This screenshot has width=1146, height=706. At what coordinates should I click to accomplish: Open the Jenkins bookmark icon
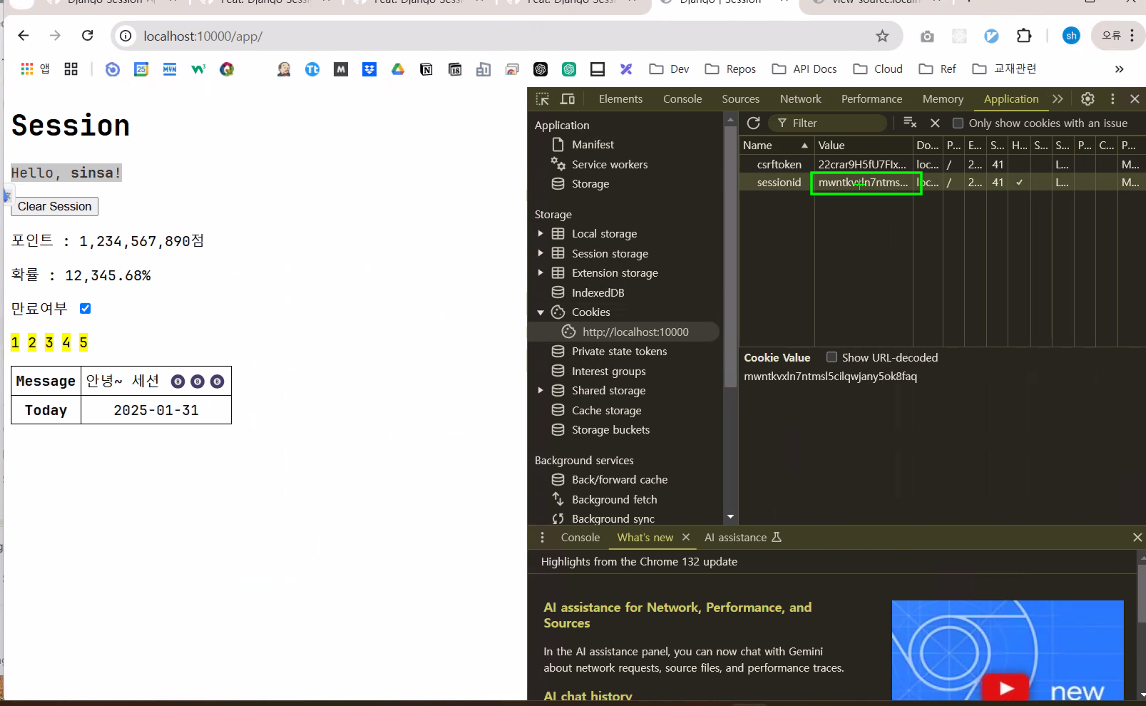[x=284, y=69]
